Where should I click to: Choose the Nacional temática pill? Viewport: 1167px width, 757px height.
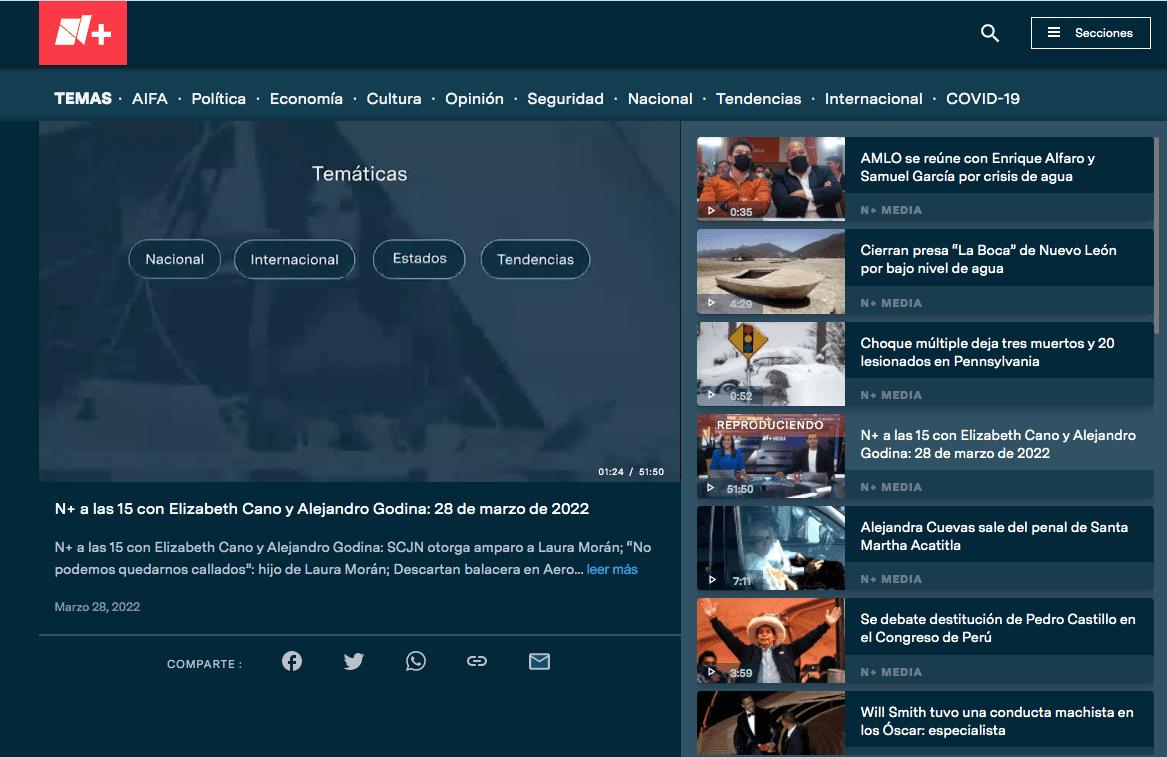(174, 259)
